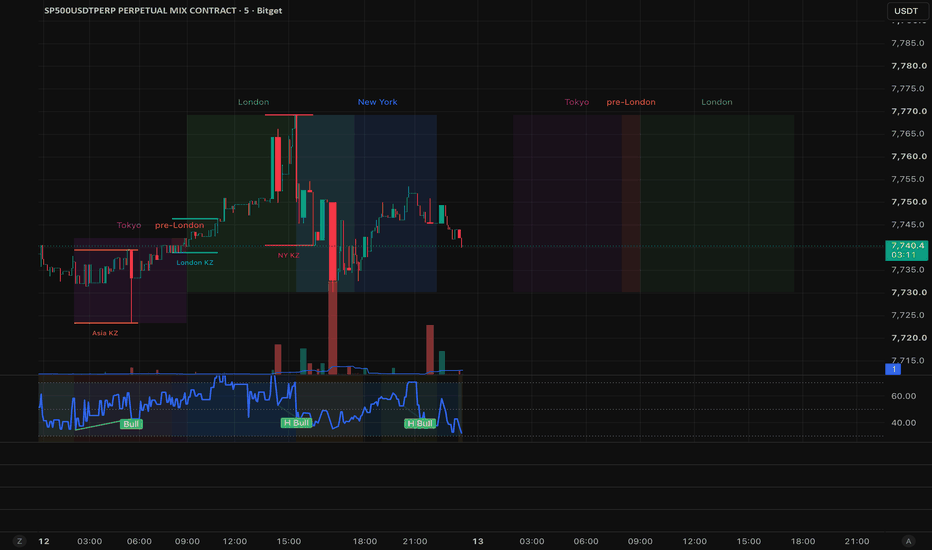Click the 7,775.0 price axis label
The width and height of the screenshot is (932, 550).
[908, 89]
